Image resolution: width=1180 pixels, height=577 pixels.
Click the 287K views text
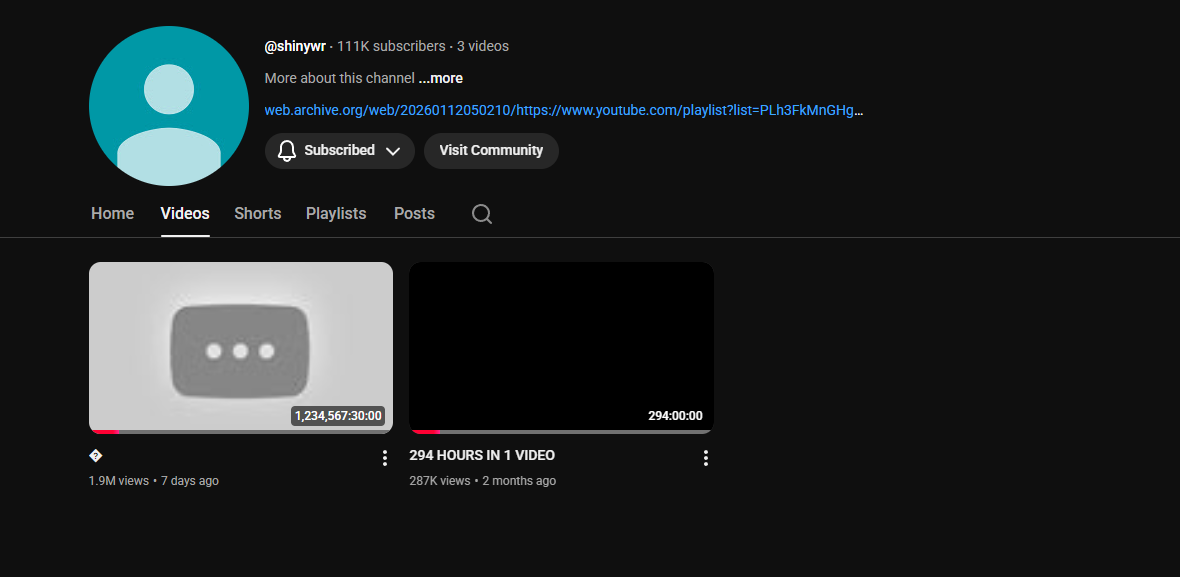439,481
